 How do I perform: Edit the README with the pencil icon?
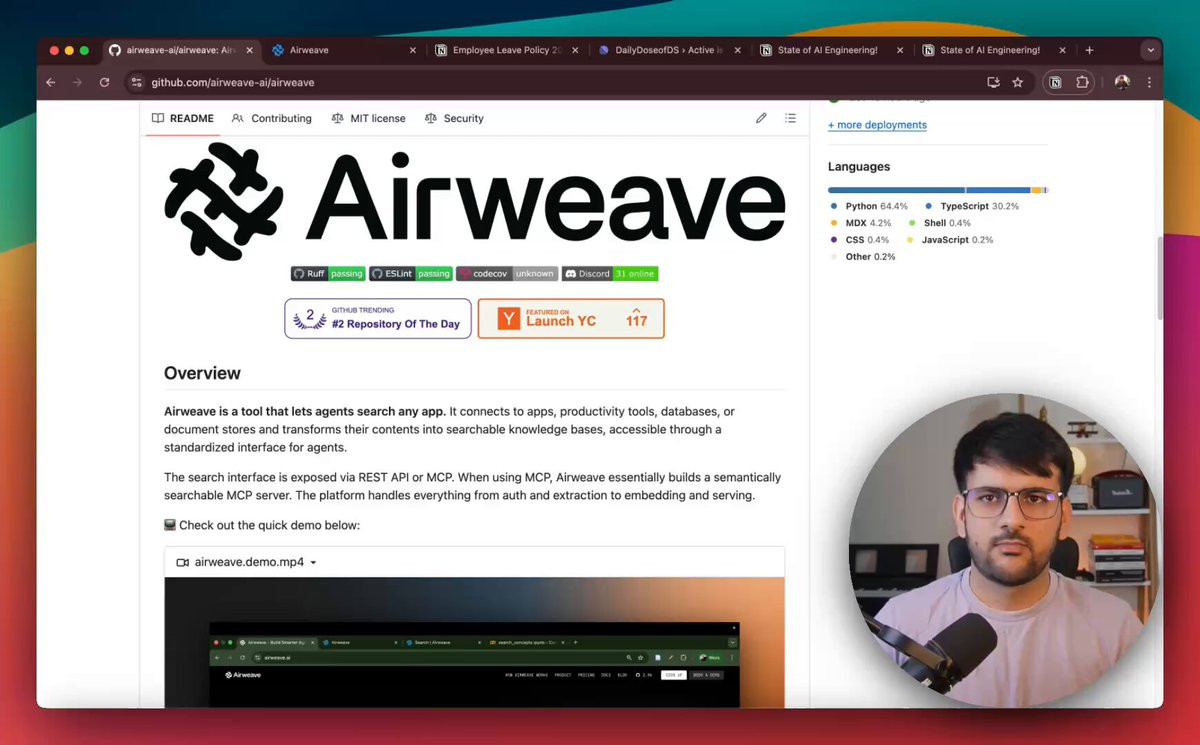click(761, 118)
